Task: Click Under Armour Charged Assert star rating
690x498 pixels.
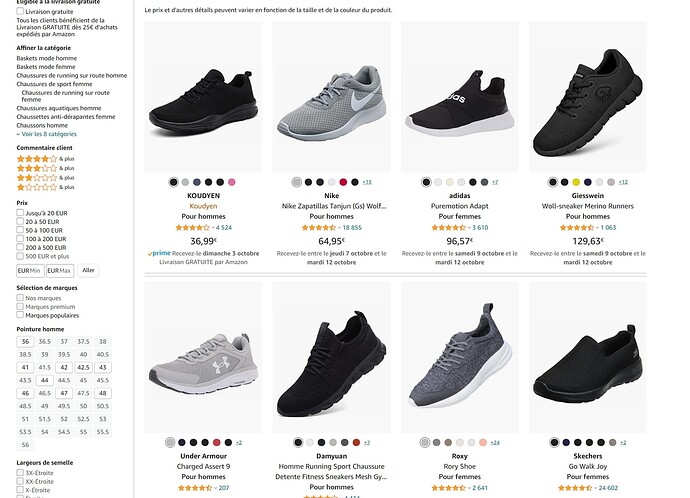Action: [193, 488]
